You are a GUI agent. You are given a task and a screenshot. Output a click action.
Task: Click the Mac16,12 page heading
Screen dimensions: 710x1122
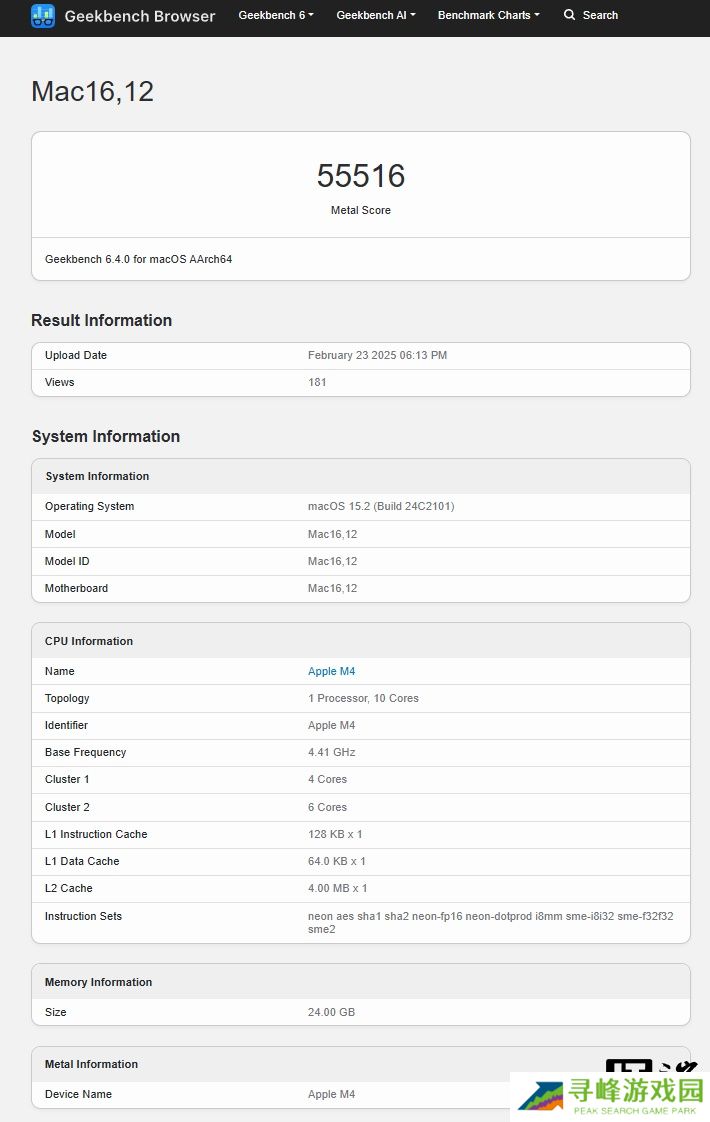coord(92,92)
